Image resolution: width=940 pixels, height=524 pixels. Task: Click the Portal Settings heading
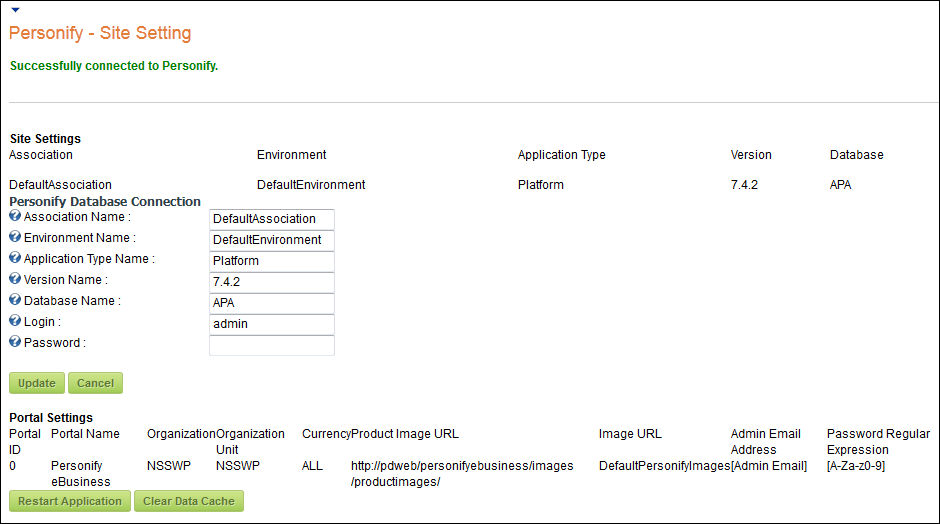click(x=51, y=418)
